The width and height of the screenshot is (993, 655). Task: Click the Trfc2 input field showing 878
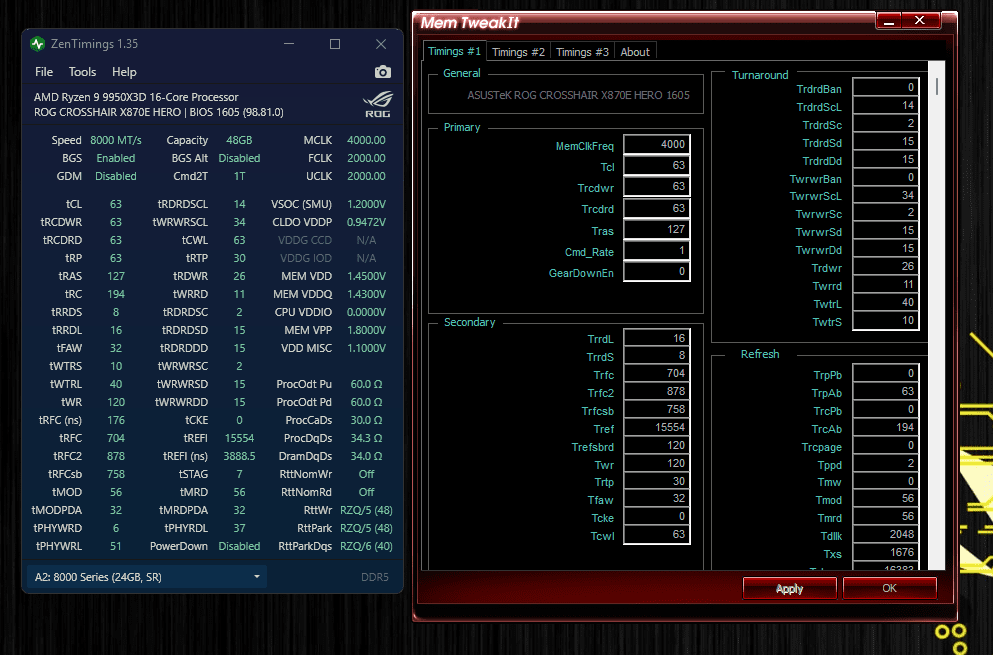click(657, 391)
